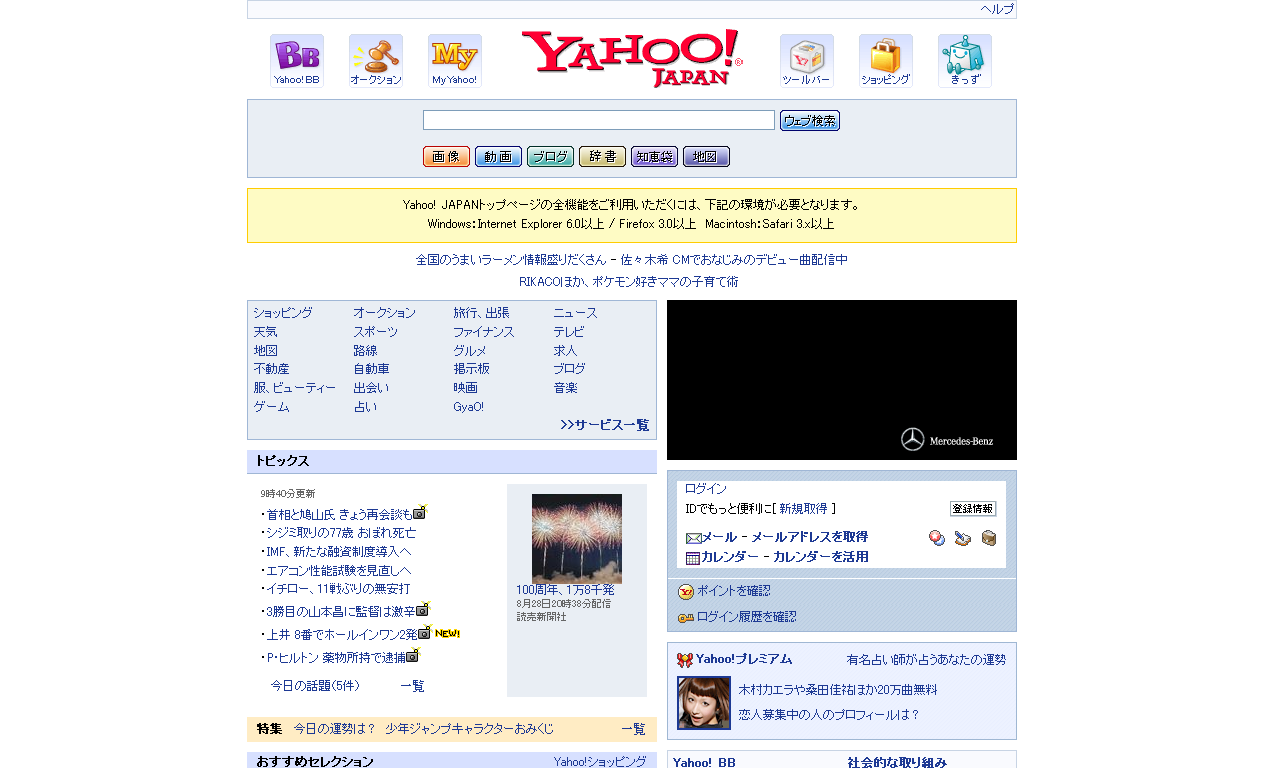
Task: Open 不動産 real estate link
Action: 271,369
